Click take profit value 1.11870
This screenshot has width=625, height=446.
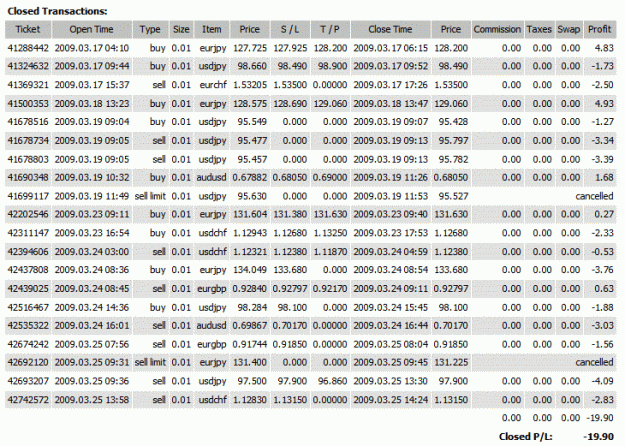pyautogui.click(x=330, y=252)
